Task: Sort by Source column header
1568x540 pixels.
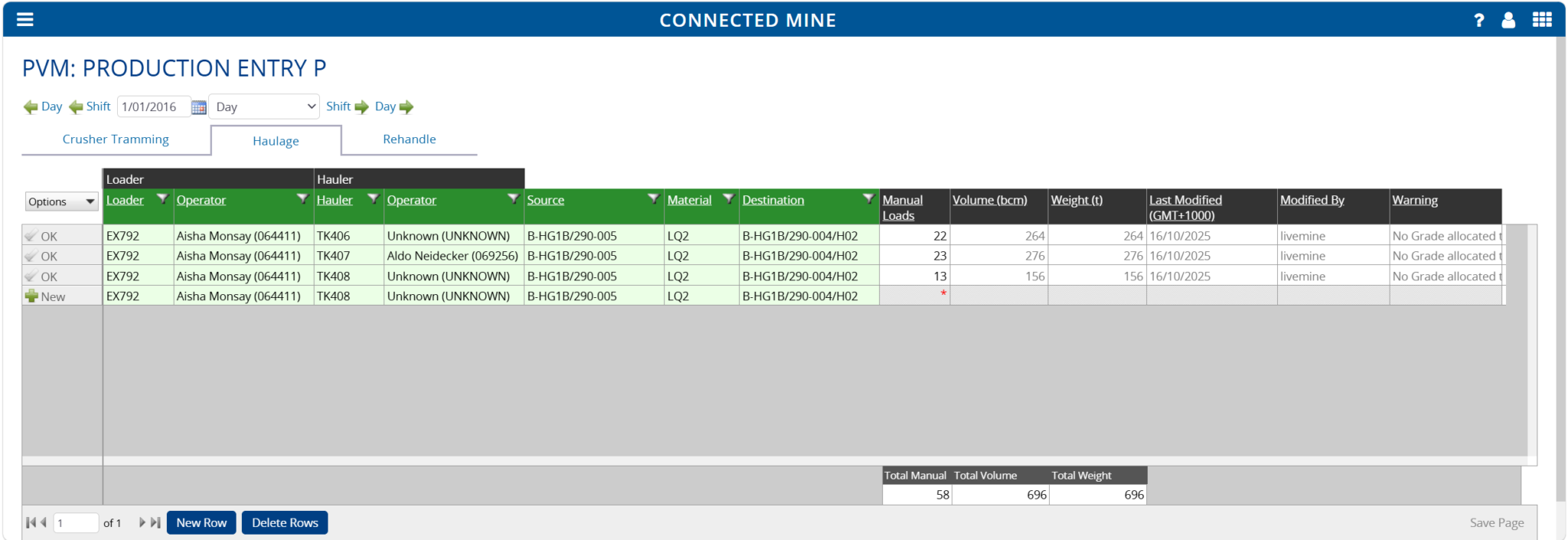Action: coord(545,200)
